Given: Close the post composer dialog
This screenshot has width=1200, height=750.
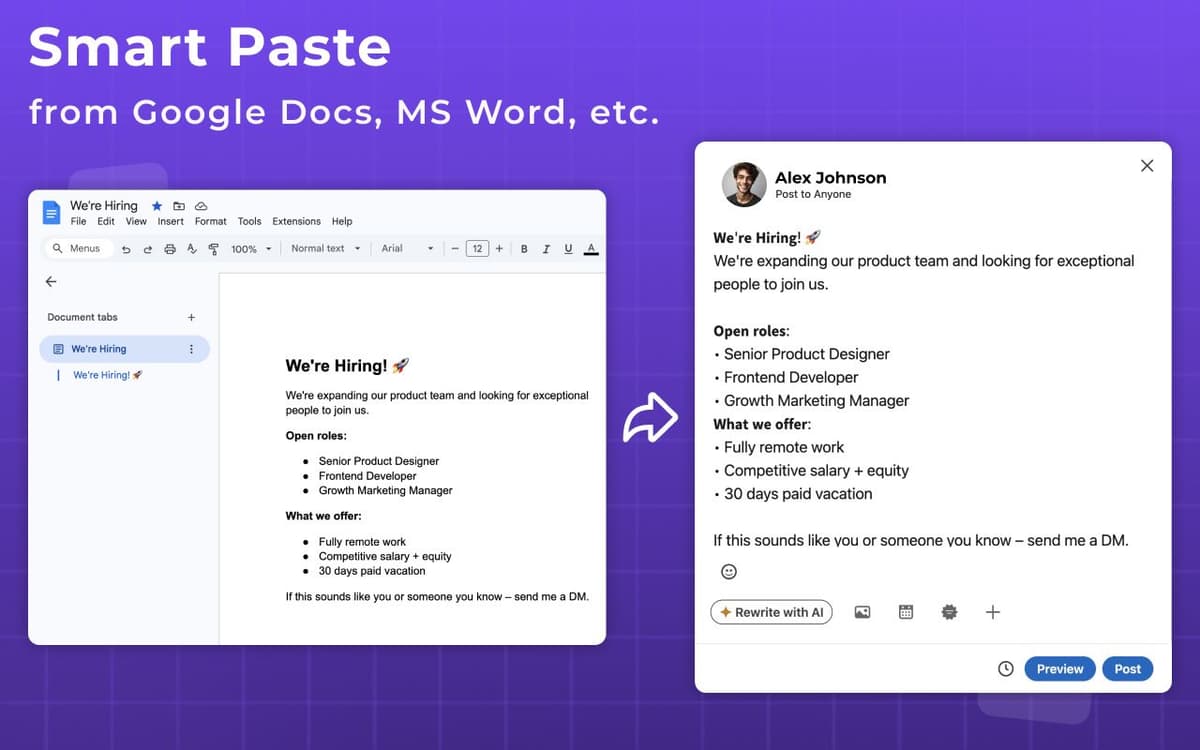Looking at the screenshot, I should (1147, 166).
